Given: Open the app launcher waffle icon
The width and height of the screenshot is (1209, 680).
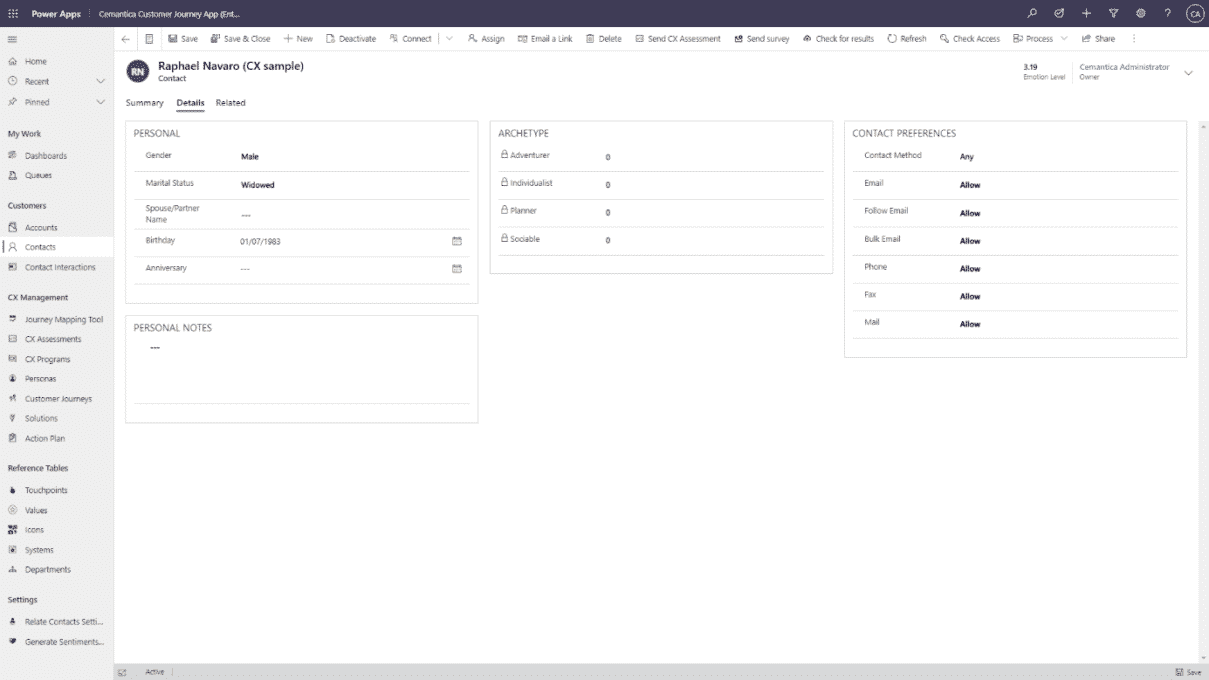Looking at the screenshot, I should click(13, 14).
